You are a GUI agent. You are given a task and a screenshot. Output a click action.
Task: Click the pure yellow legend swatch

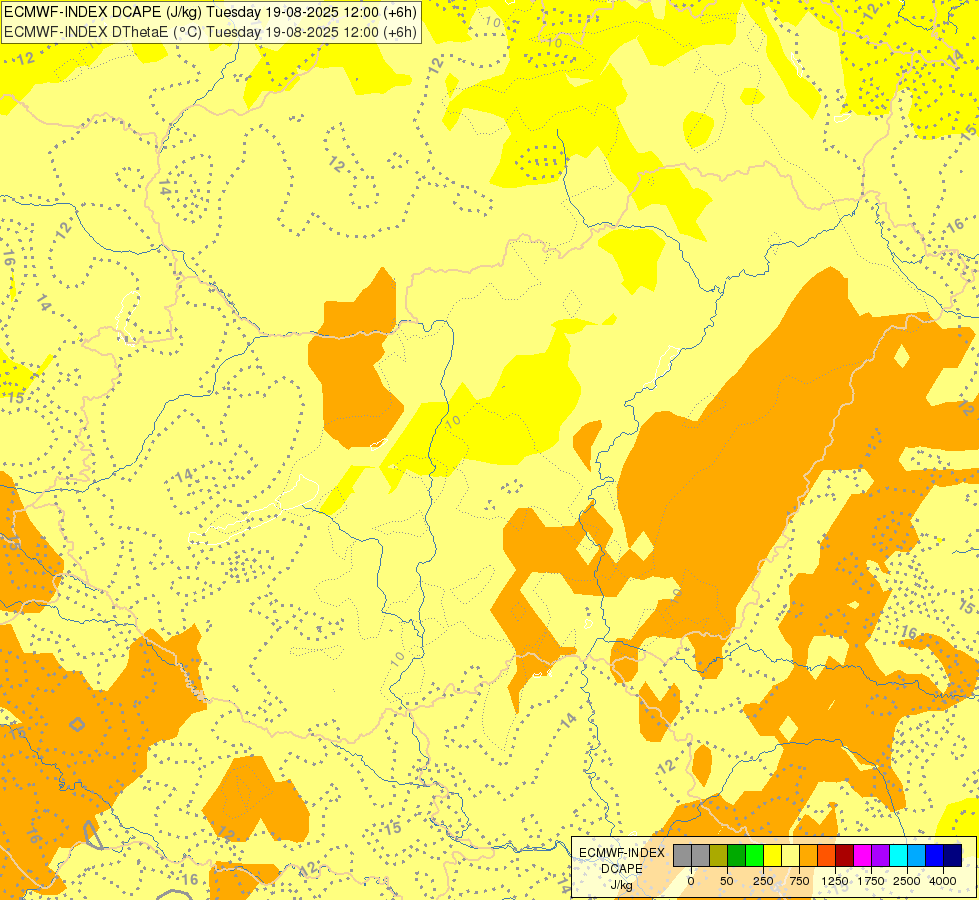[x=773, y=856]
